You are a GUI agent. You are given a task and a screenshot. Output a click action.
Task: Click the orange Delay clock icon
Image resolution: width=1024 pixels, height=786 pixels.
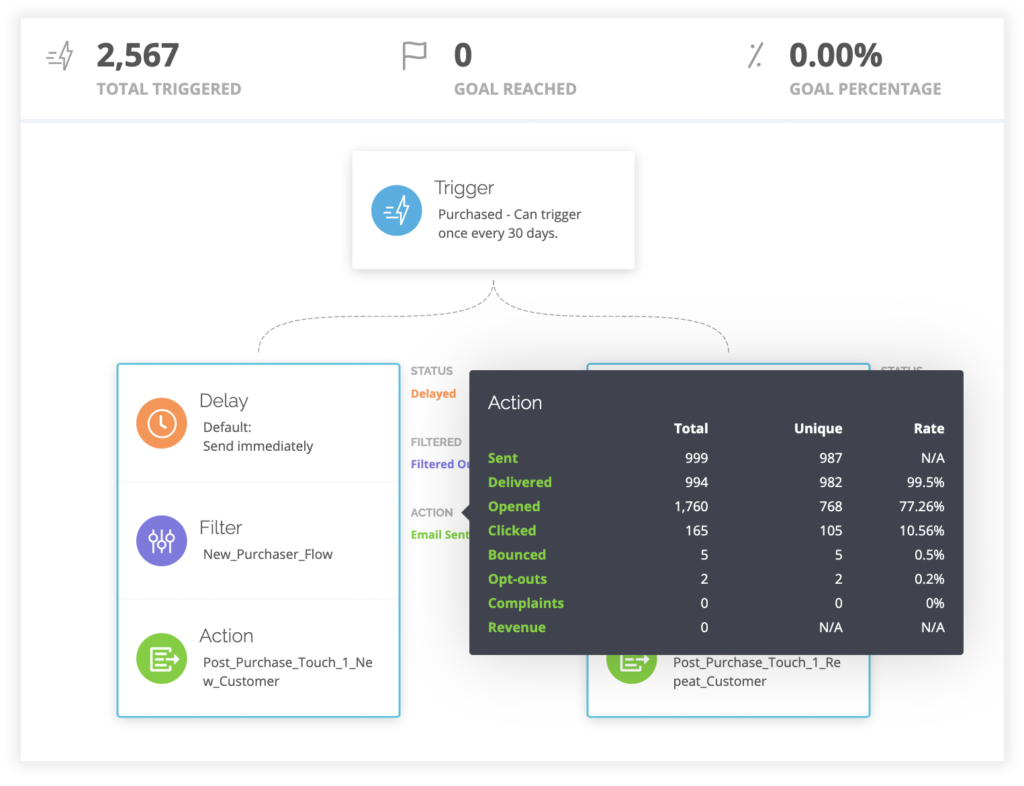[x=161, y=423]
